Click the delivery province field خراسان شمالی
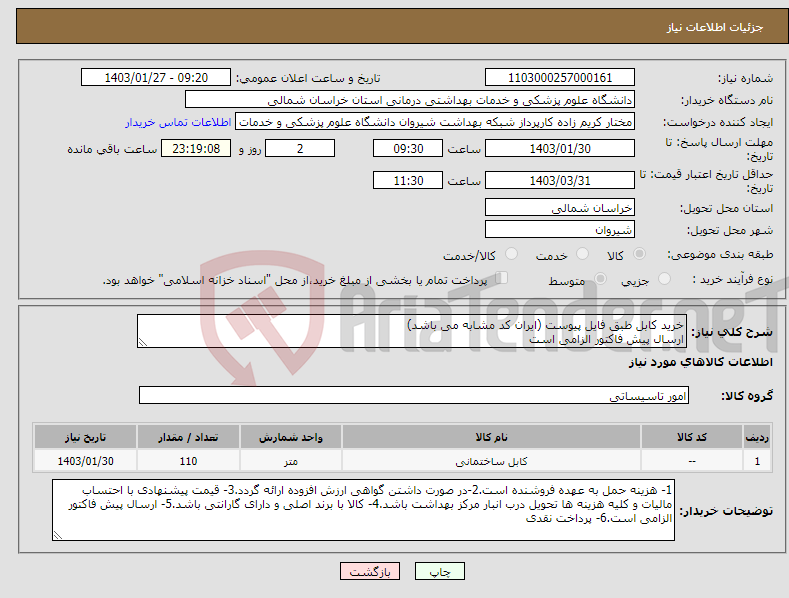This screenshot has width=789, height=598. point(560,207)
